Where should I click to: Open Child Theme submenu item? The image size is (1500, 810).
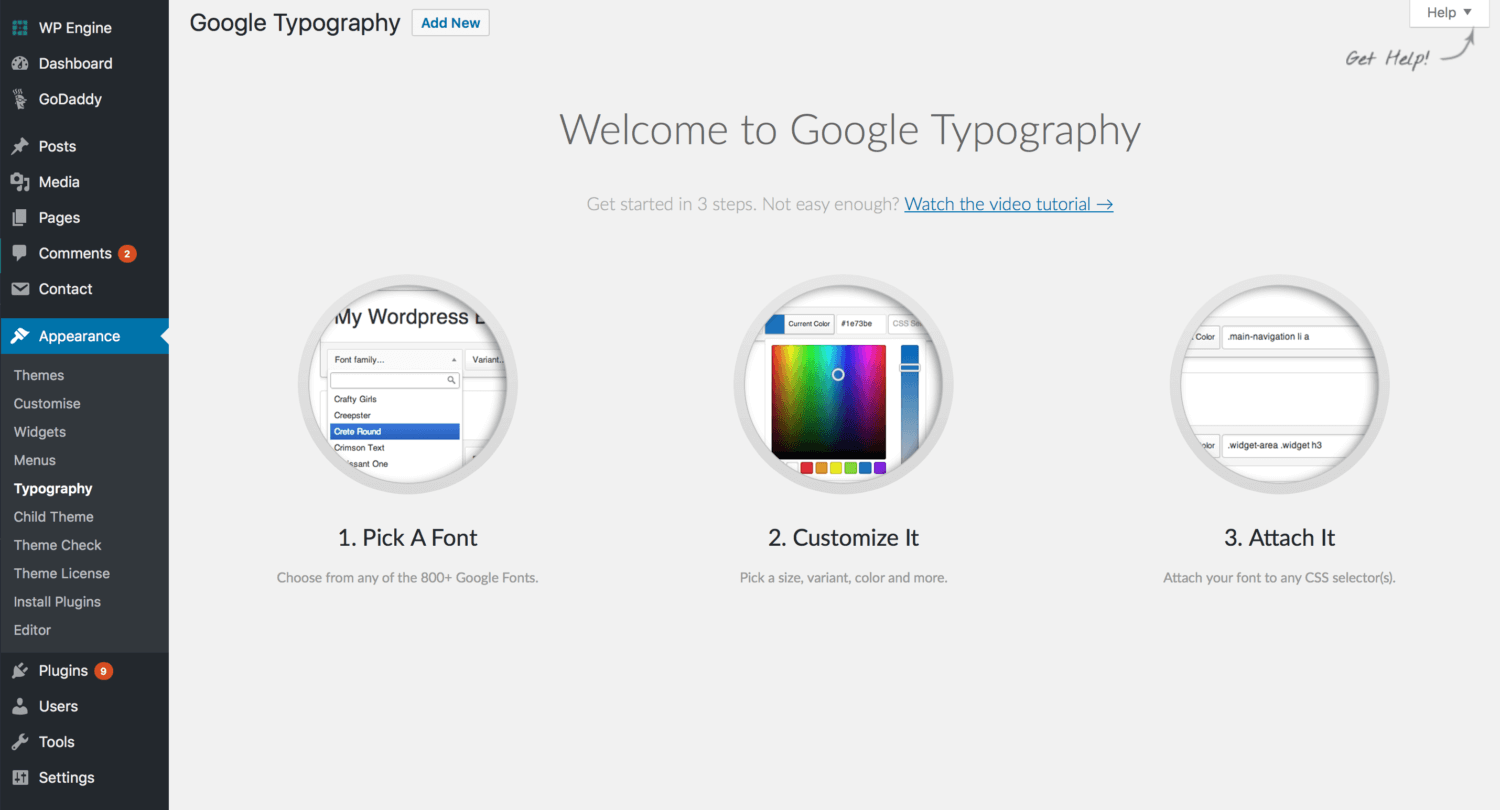click(x=54, y=517)
